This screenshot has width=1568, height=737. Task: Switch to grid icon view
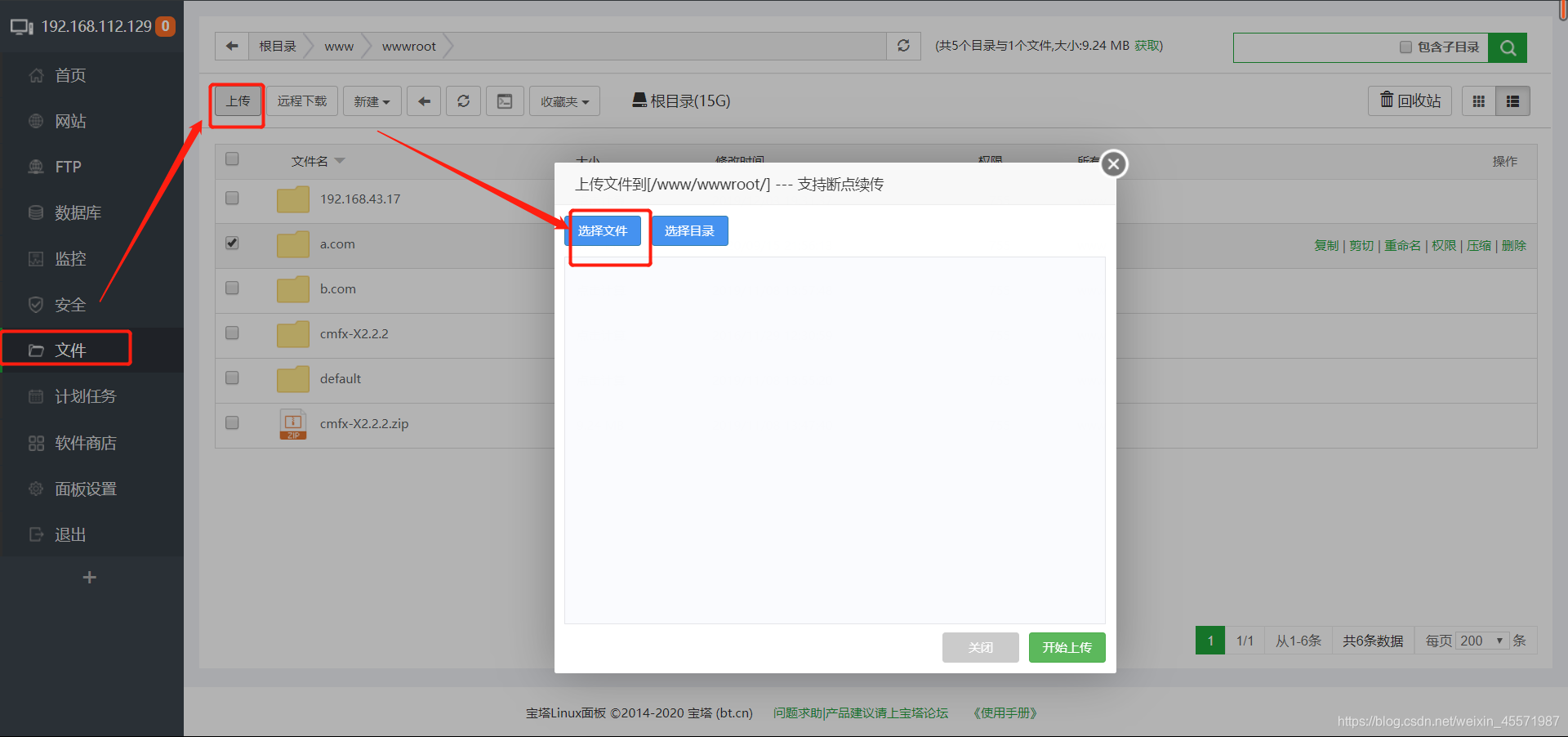click(x=1478, y=101)
